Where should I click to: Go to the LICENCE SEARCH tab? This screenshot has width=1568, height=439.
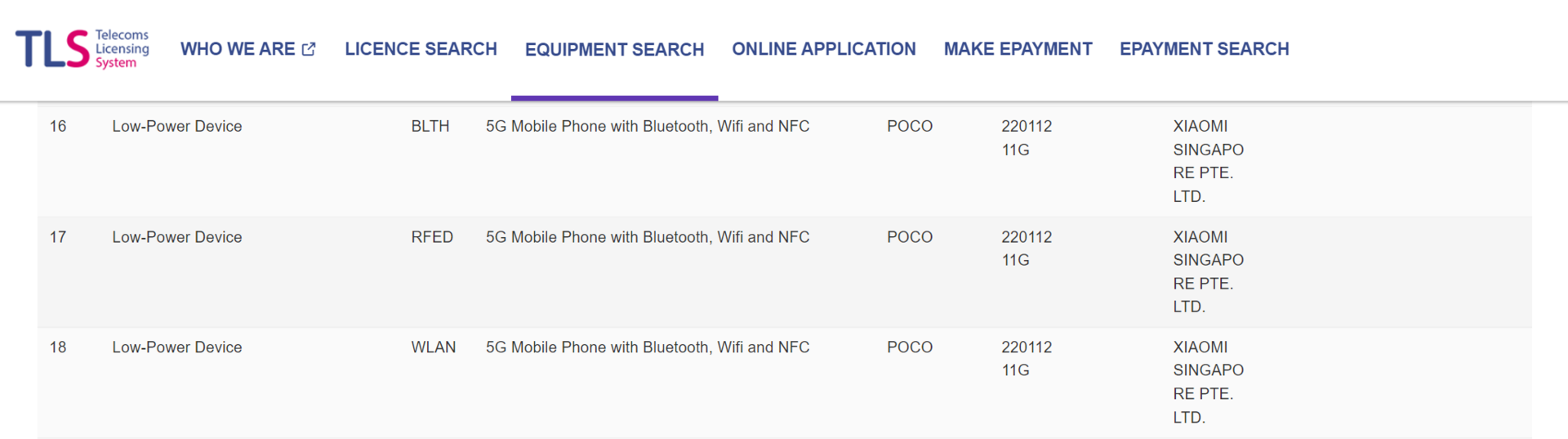click(x=421, y=49)
